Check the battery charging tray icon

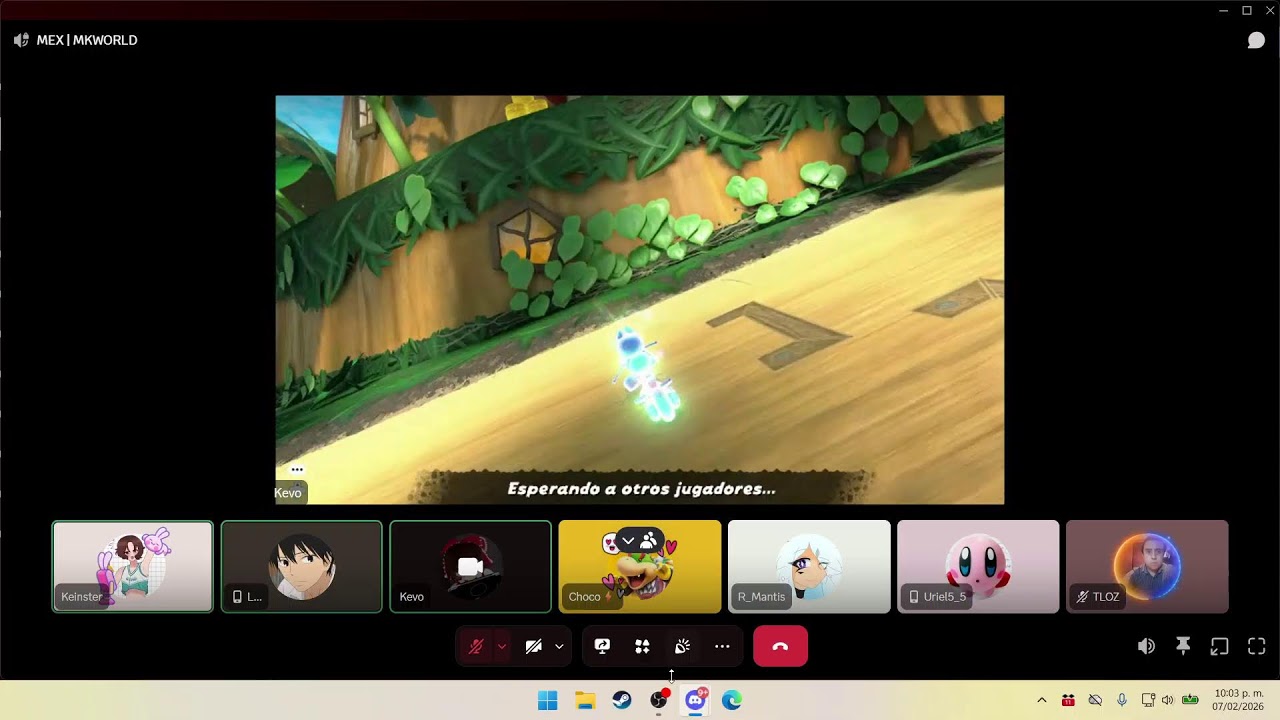tap(1190, 700)
